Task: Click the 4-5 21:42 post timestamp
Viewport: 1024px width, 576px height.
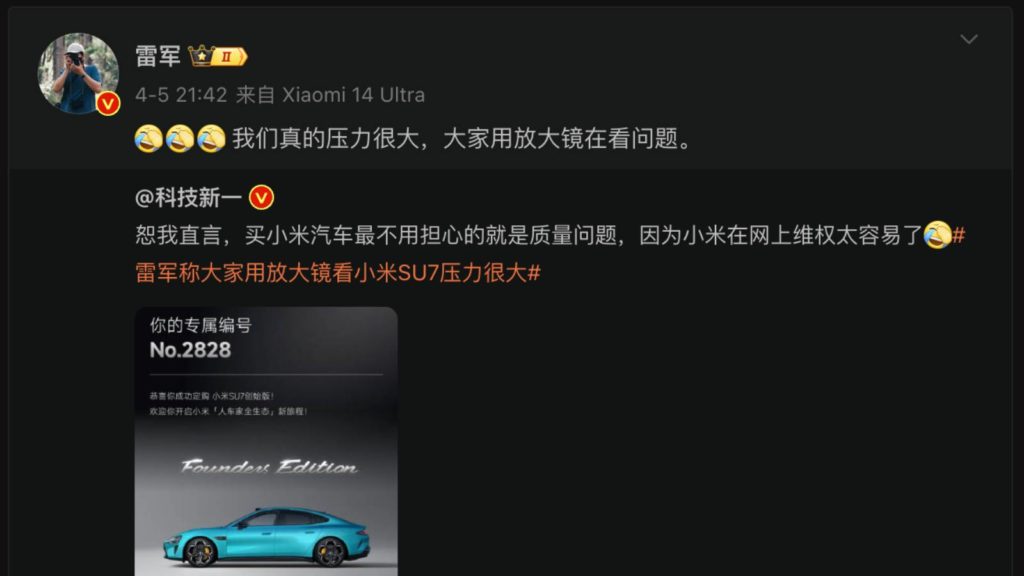Action: pos(181,95)
